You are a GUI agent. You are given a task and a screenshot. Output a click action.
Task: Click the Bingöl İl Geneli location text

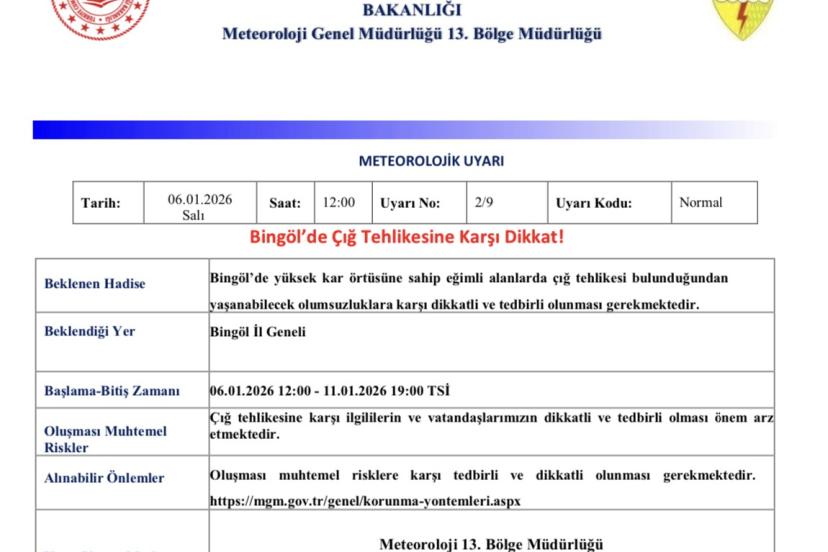[257, 332]
